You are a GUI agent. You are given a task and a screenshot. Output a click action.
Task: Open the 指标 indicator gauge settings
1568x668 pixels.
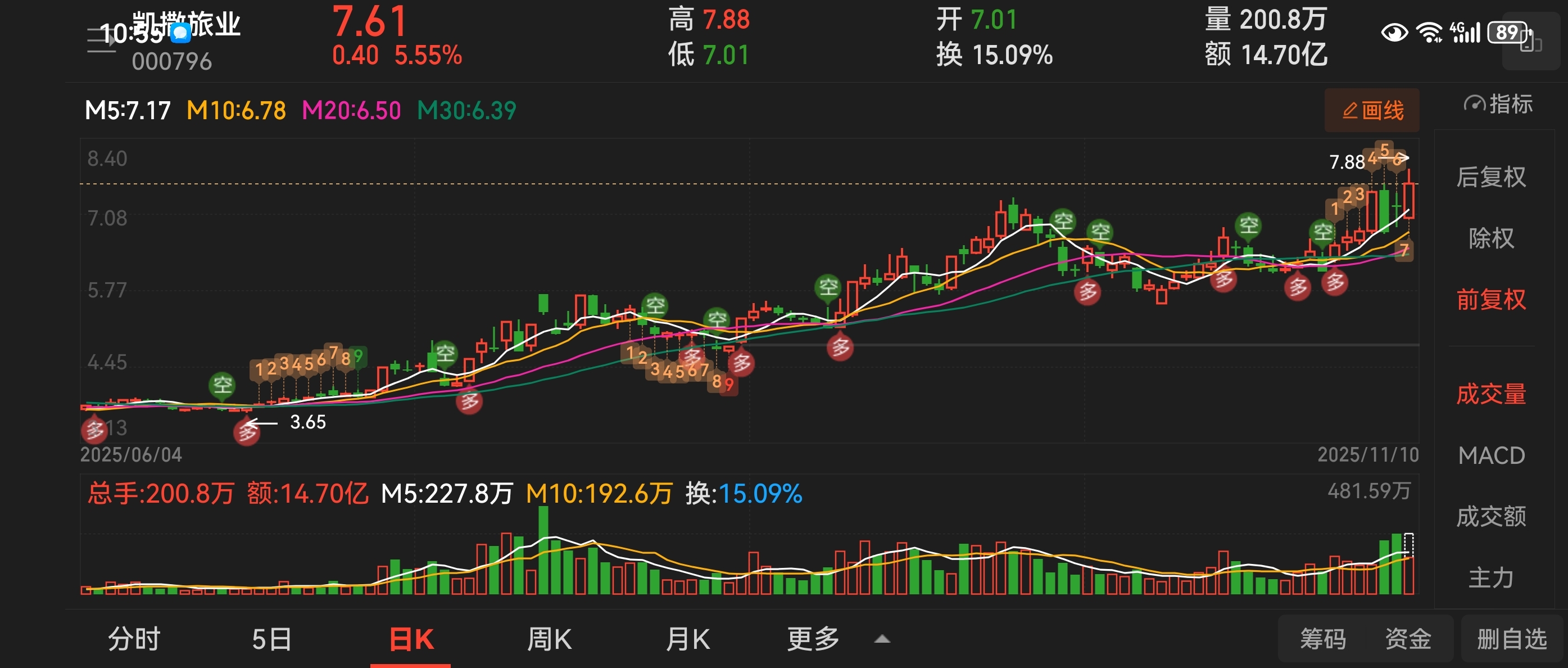coord(1497,104)
